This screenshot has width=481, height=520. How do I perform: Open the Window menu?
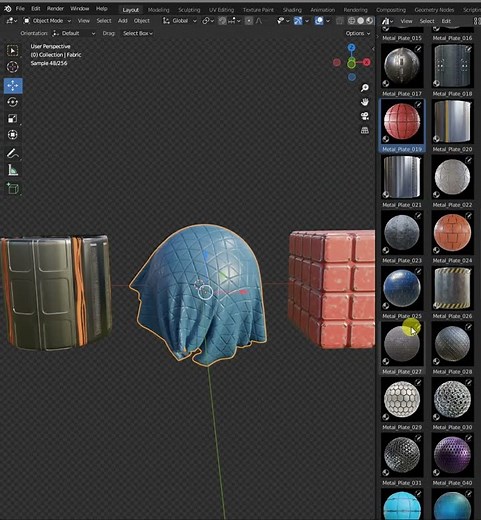pyautogui.click(x=79, y=9)
